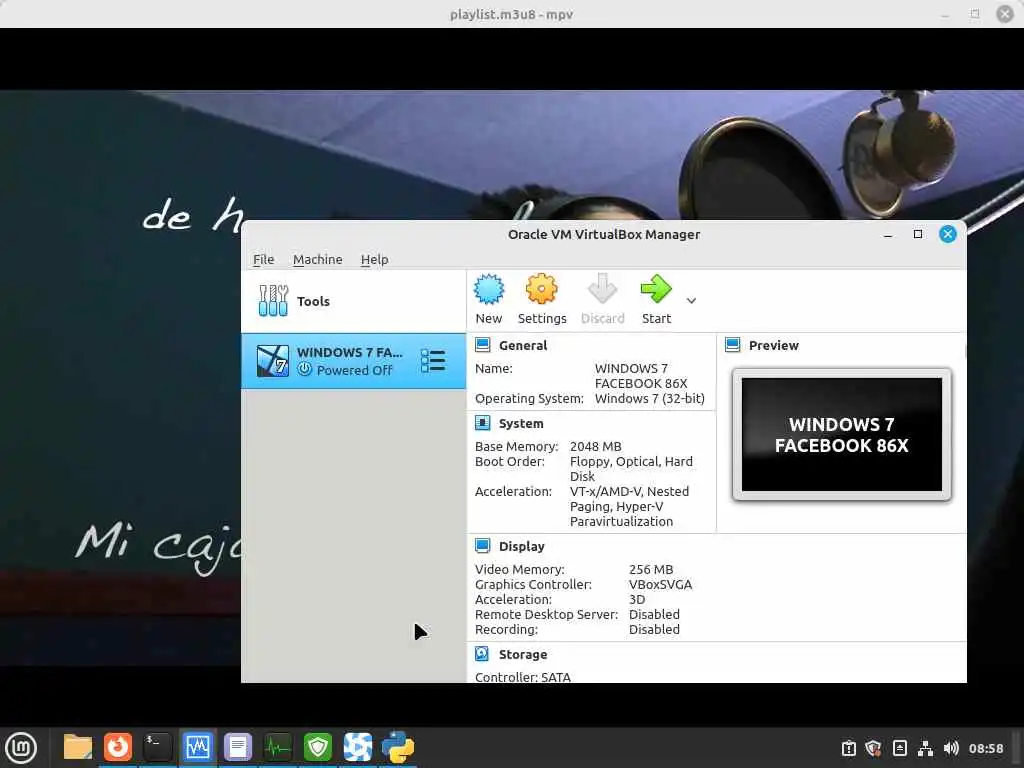Open the blue pinwheel taskbar app
Image resolution: width=1024 pixels, height=768 pixels.
point(358,747)
